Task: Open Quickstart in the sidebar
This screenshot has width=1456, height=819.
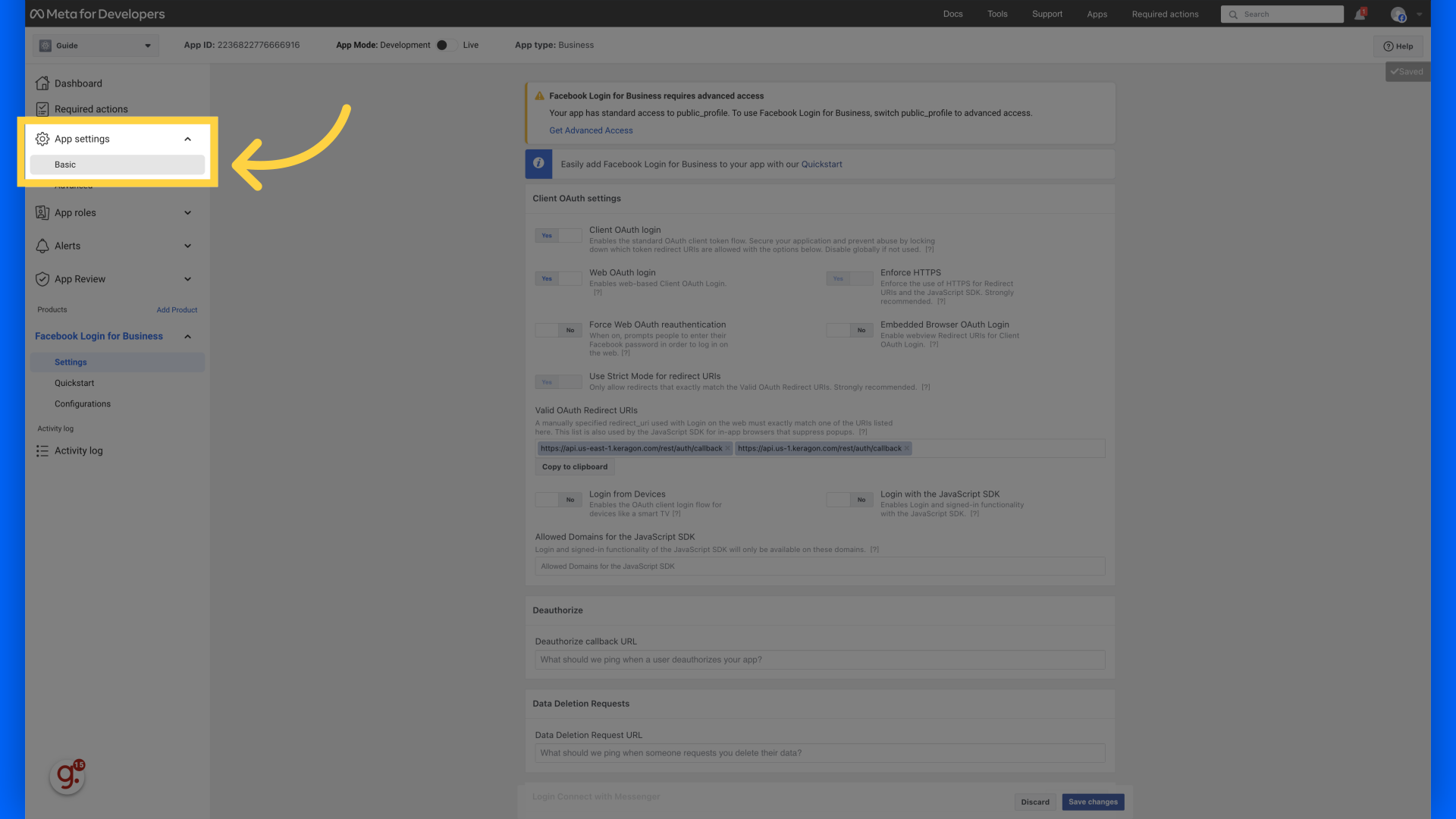Action: tap(74, 384)
